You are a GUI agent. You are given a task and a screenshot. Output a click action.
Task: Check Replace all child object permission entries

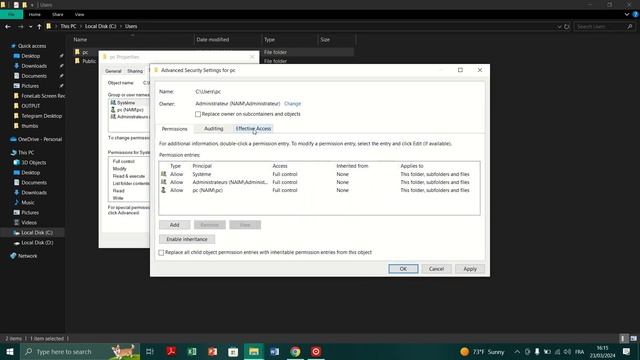click(x=161, y=253)
